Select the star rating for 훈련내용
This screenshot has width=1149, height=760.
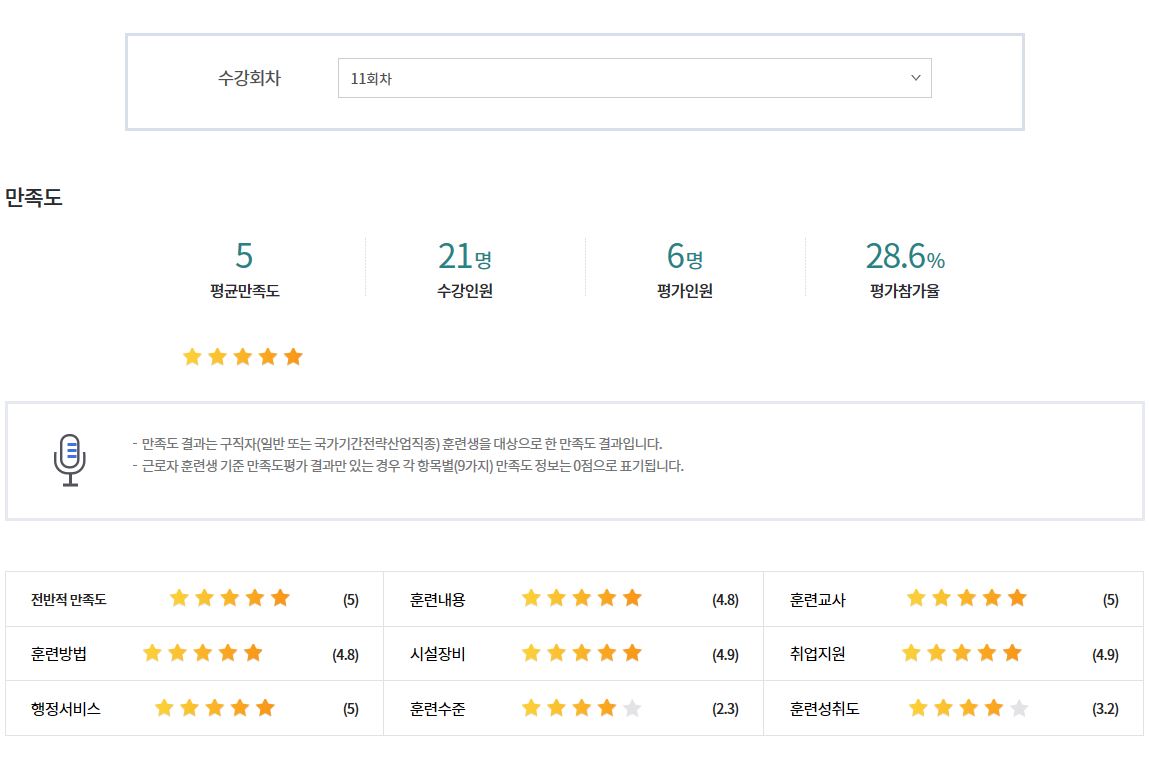point(581,598)
